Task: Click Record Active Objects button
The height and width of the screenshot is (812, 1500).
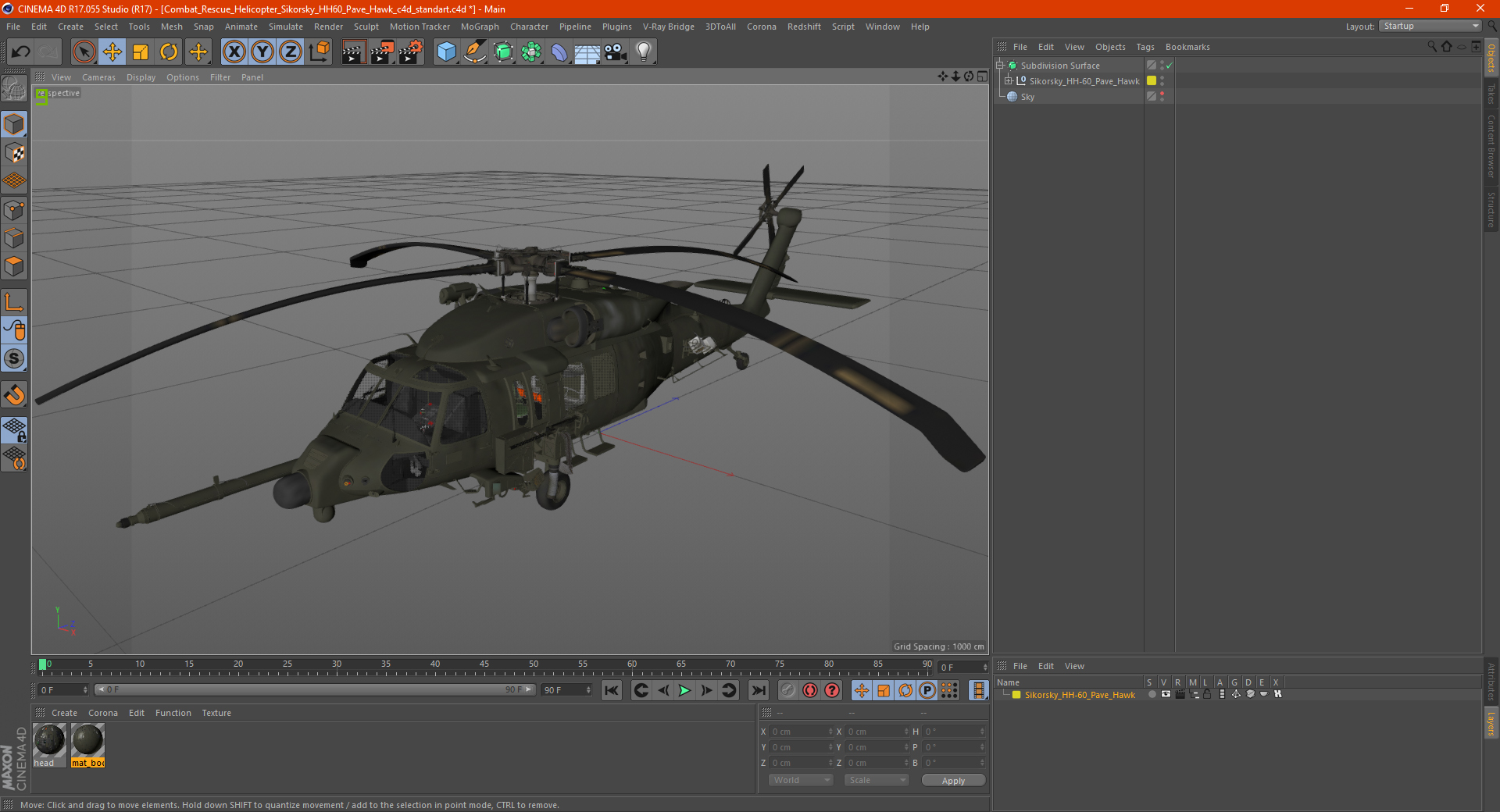Action: tap(788, 690)
